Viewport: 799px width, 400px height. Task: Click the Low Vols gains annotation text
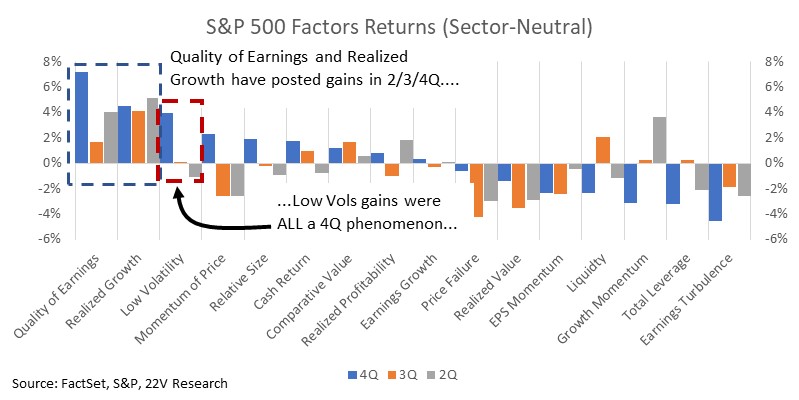(366, 212)
